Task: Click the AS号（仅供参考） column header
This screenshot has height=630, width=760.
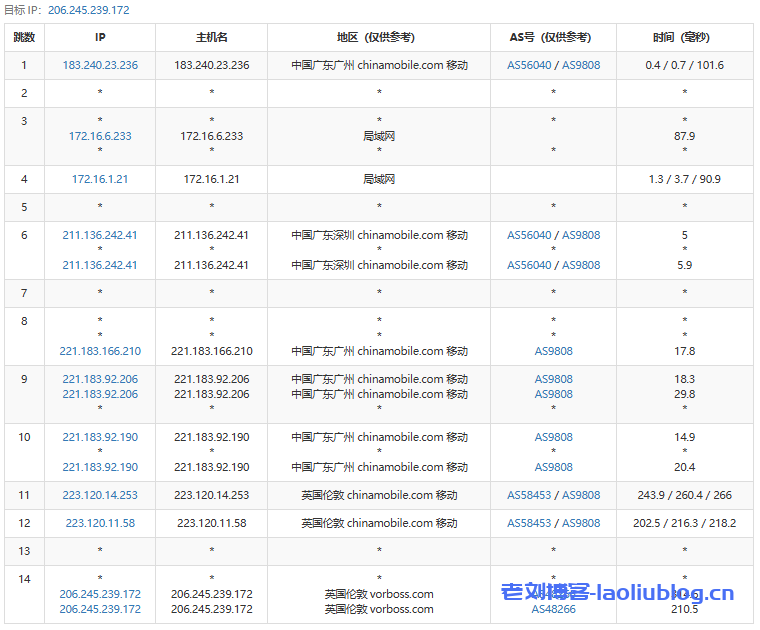Action: click(553, 37)
